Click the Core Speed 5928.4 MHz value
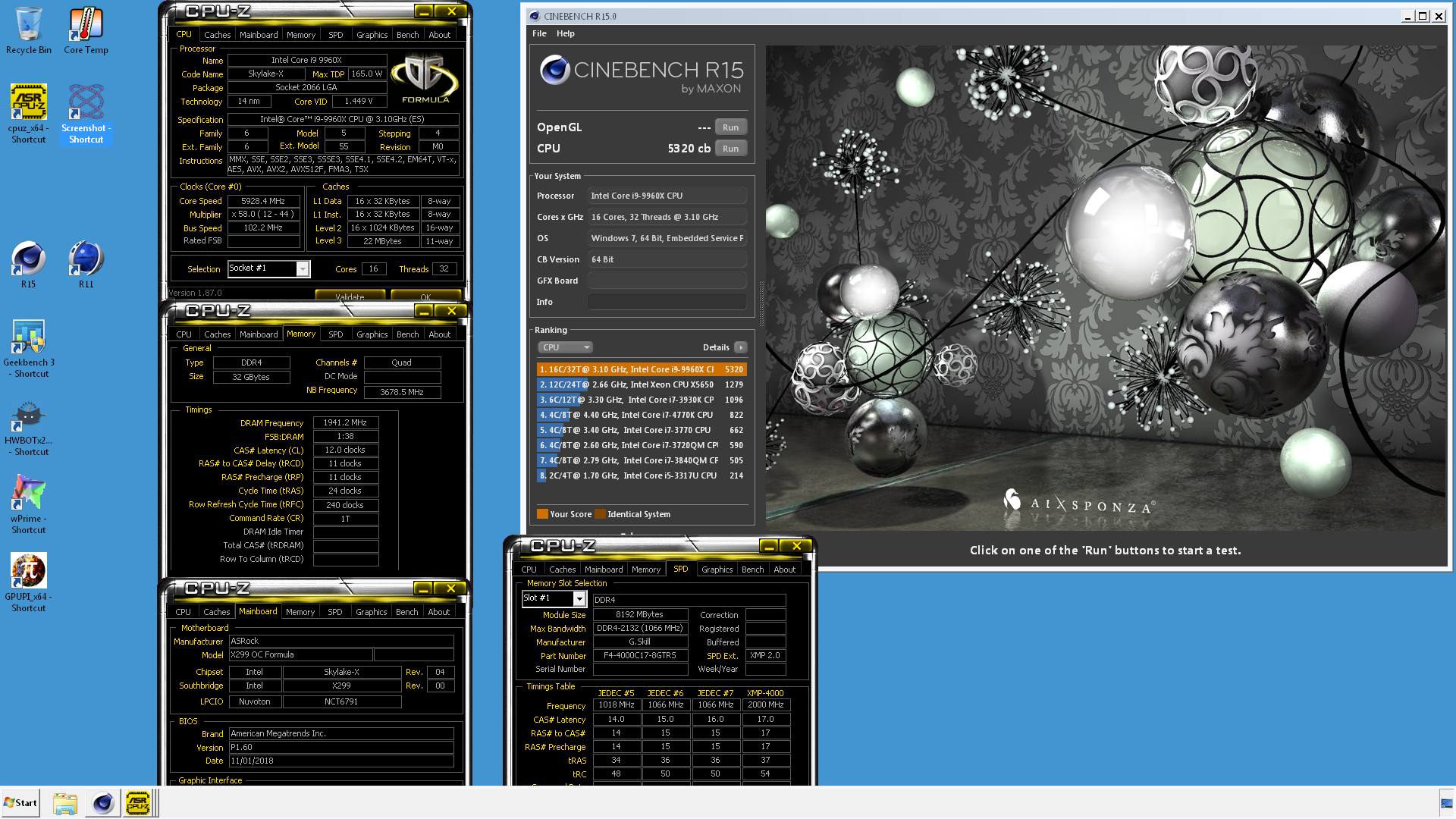The image size is (1456, 819). tap(263, 201)
